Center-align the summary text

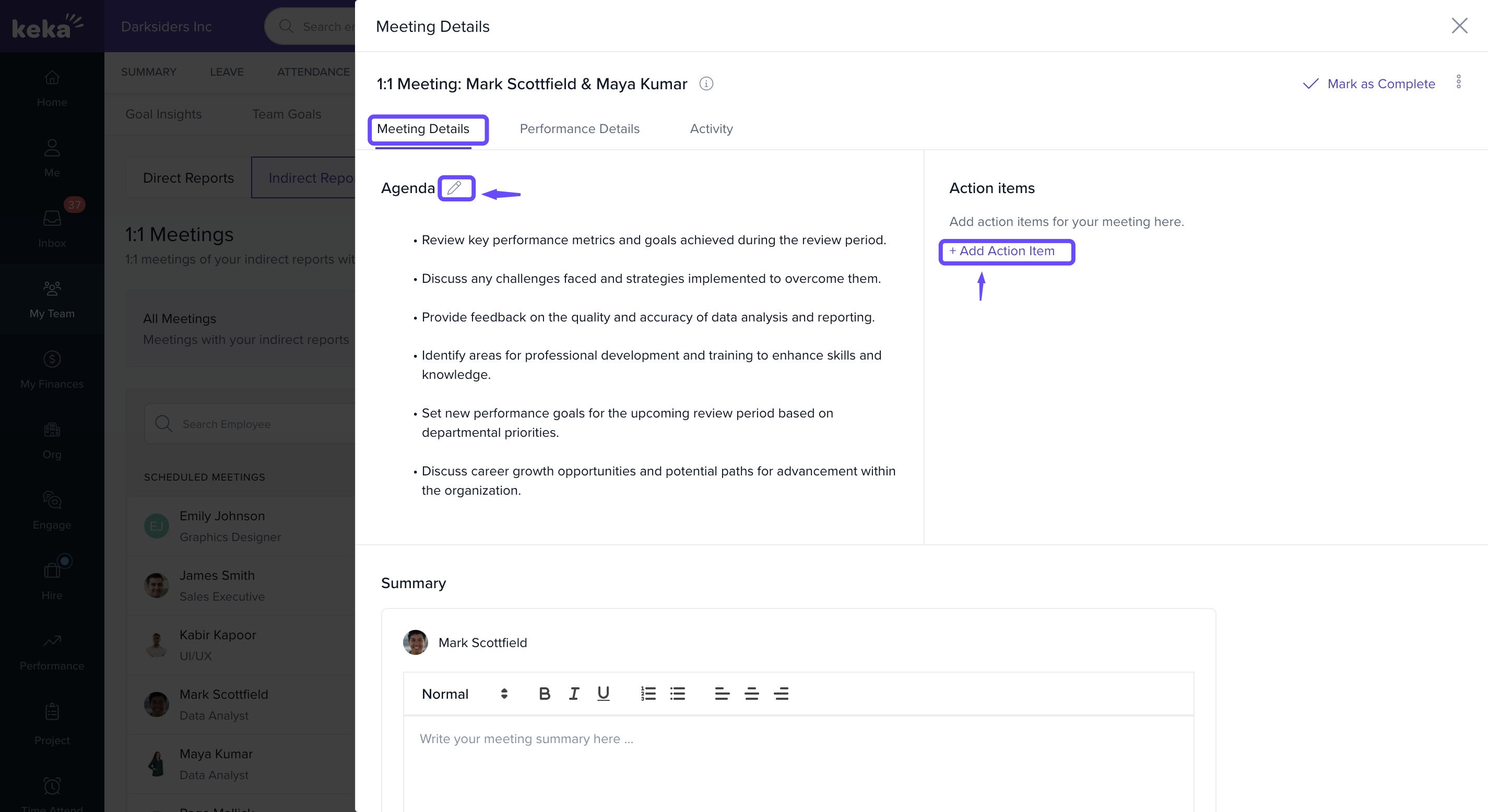751,694
